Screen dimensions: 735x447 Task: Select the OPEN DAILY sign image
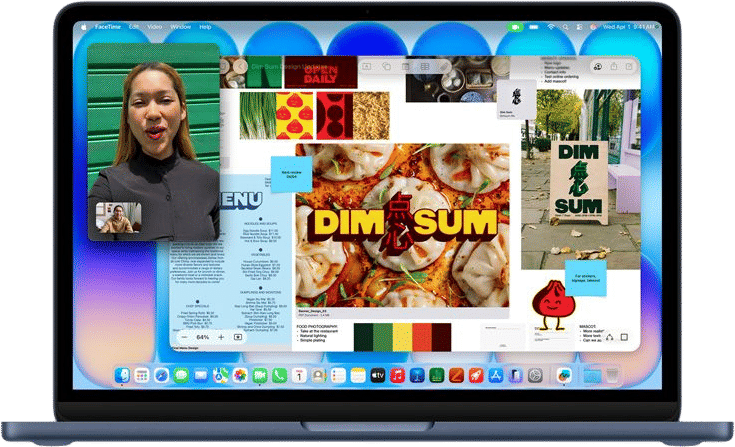(321, 72)
